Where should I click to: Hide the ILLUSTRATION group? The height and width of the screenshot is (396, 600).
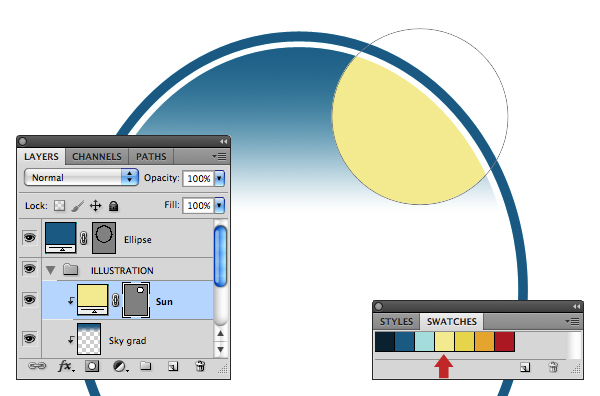coord(29,269)
